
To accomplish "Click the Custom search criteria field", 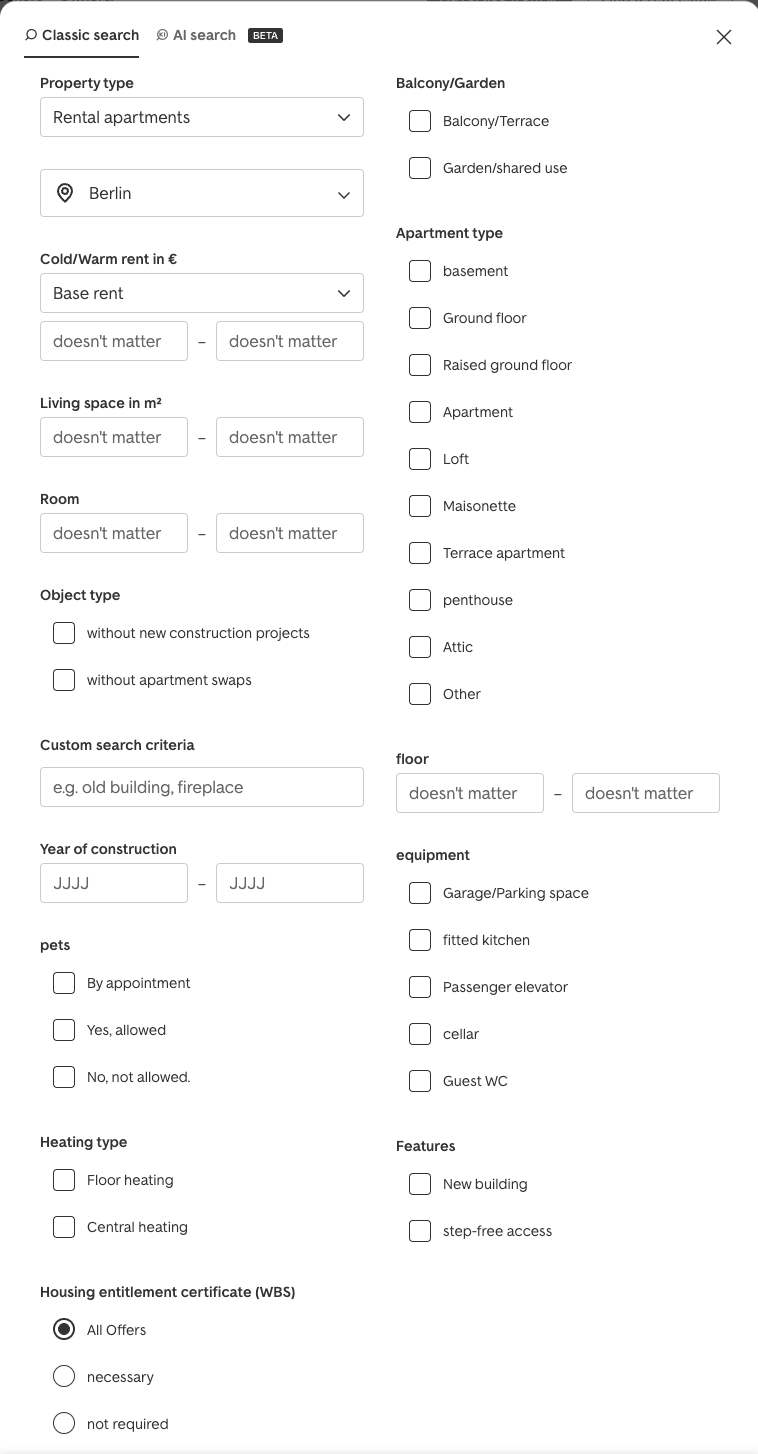I will (202, 787).
